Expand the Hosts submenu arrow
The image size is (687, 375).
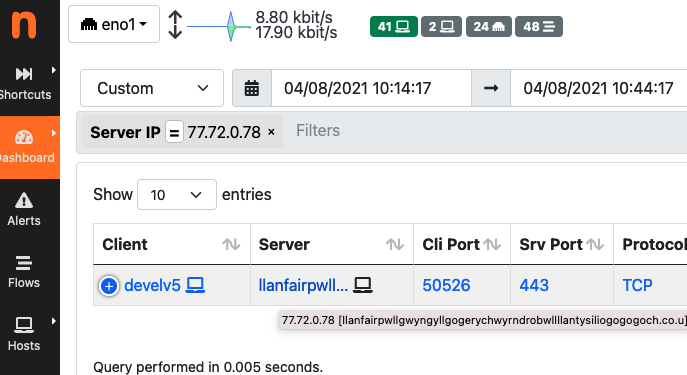pyautogui.click(x=53, y=321)
